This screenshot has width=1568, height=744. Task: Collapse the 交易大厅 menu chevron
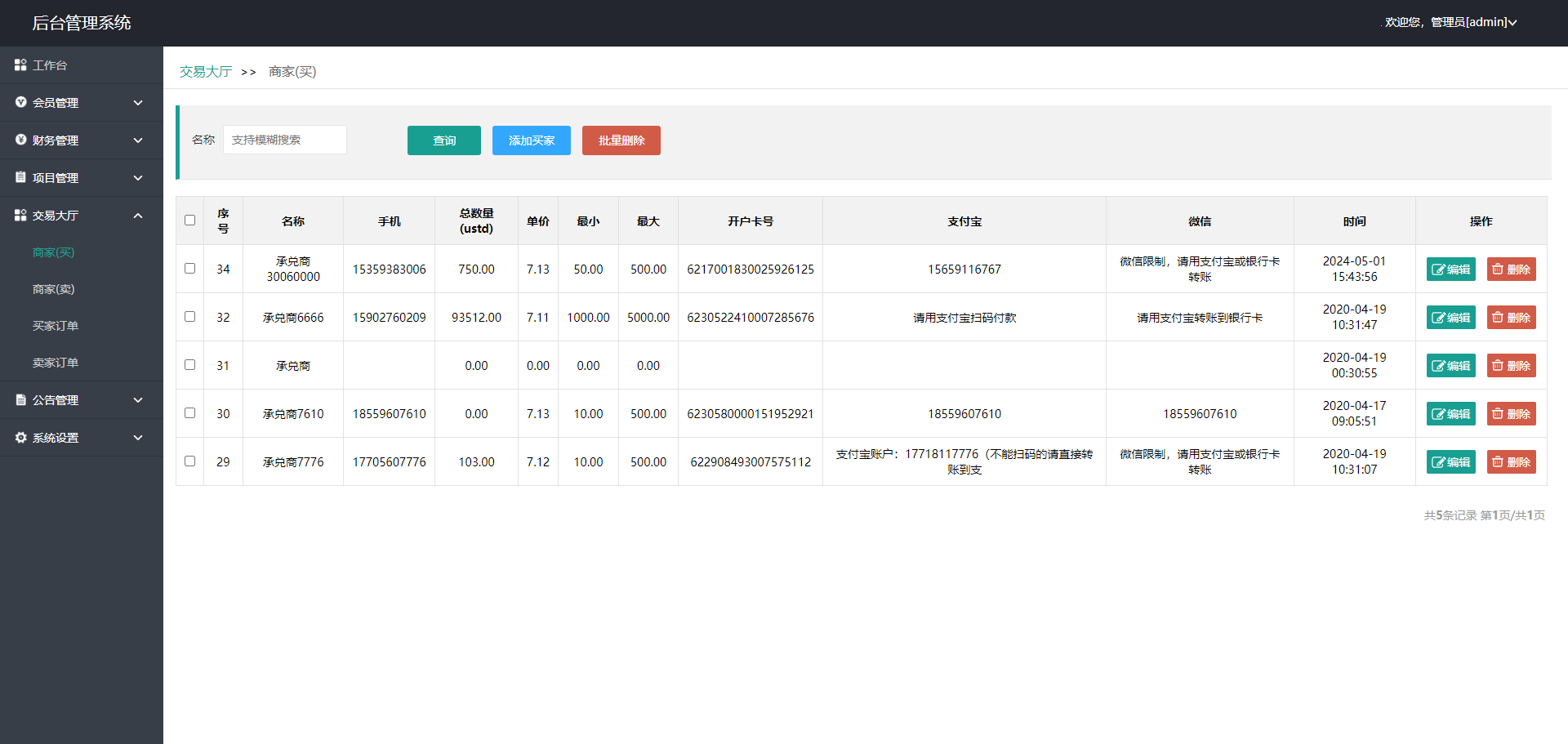pyautogui.click(x=138, y=216)
